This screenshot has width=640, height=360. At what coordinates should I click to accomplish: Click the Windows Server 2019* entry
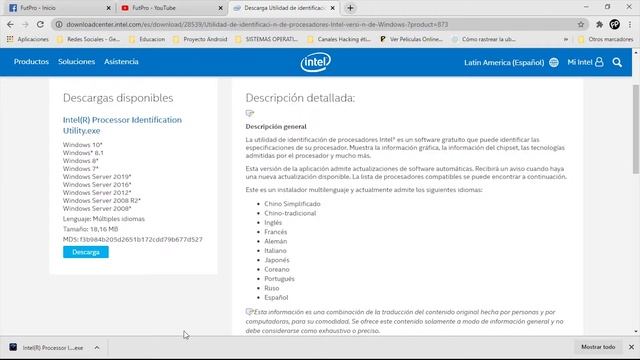pyautogui.click(x=97, y=177)
